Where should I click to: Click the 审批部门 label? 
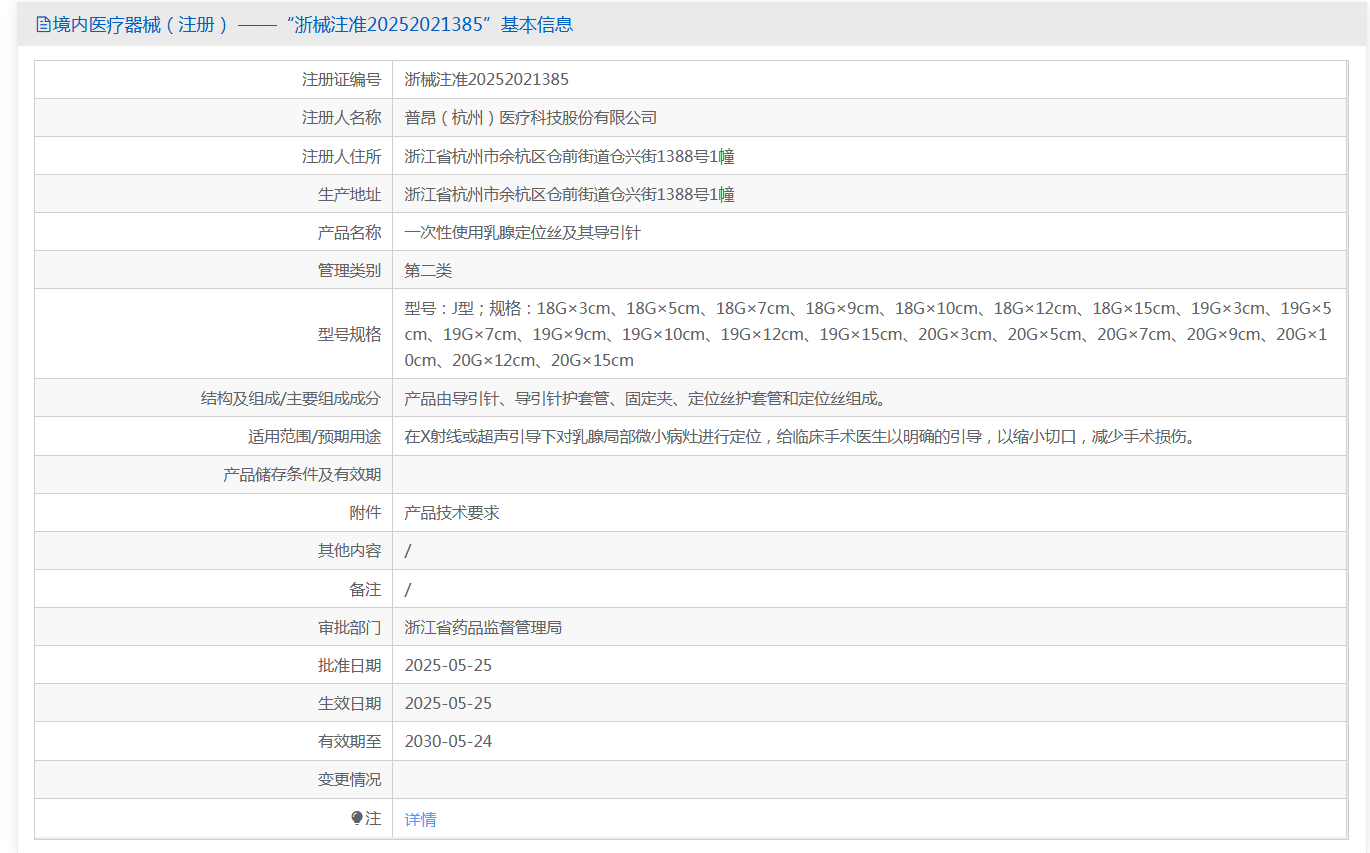(349, 627)
